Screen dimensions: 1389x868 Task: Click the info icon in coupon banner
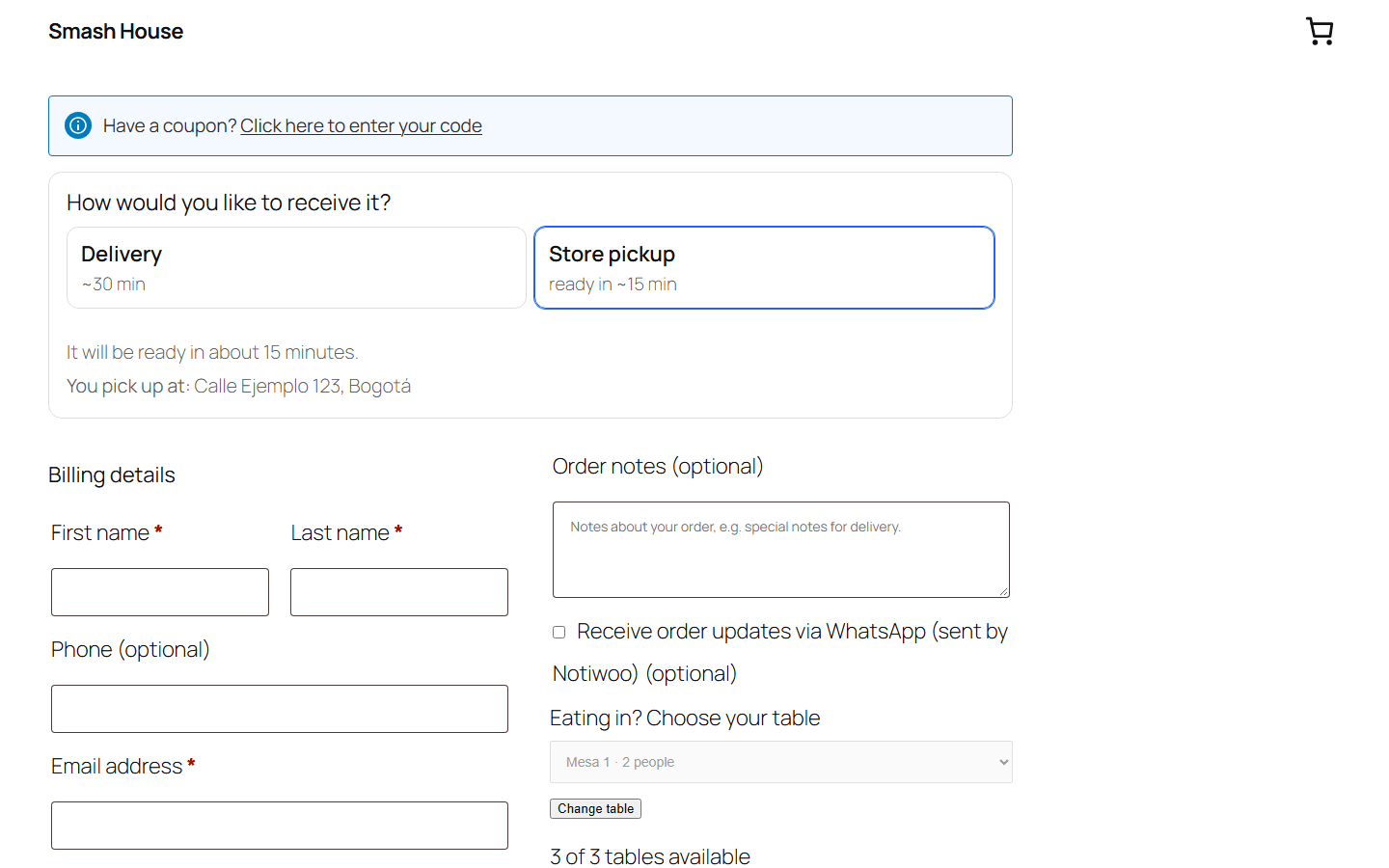[x=78, y=125]
